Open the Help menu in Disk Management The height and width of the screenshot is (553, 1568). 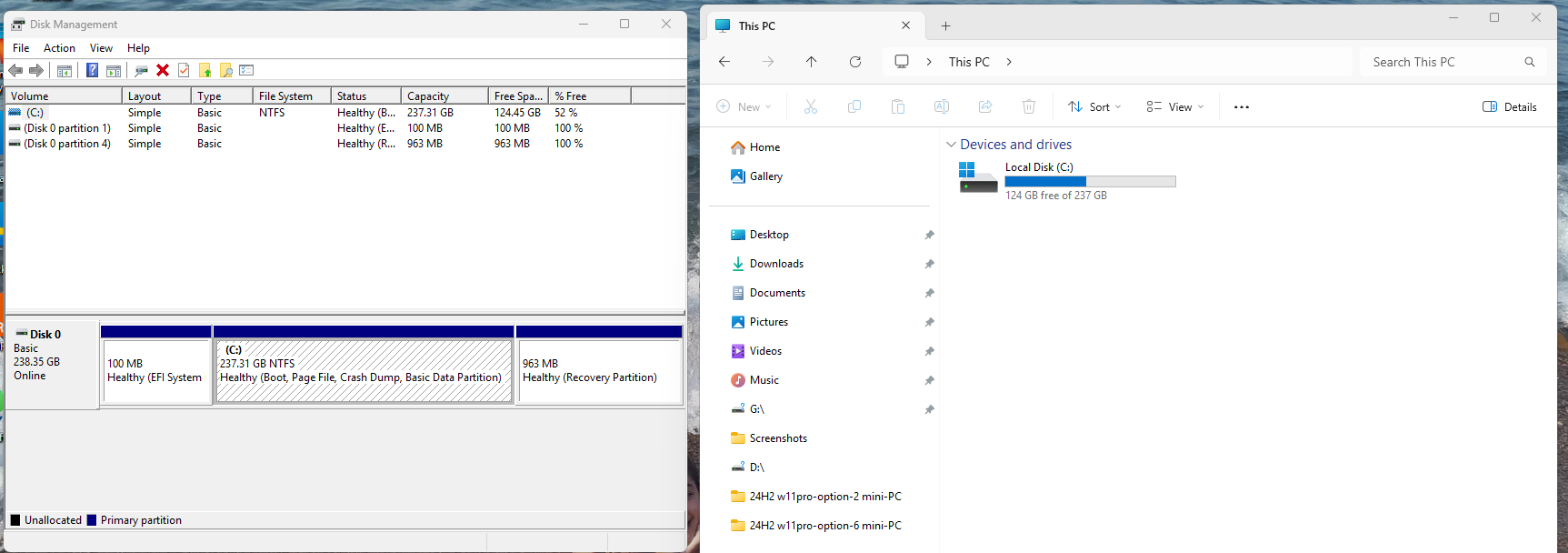(x=138, y=48)
